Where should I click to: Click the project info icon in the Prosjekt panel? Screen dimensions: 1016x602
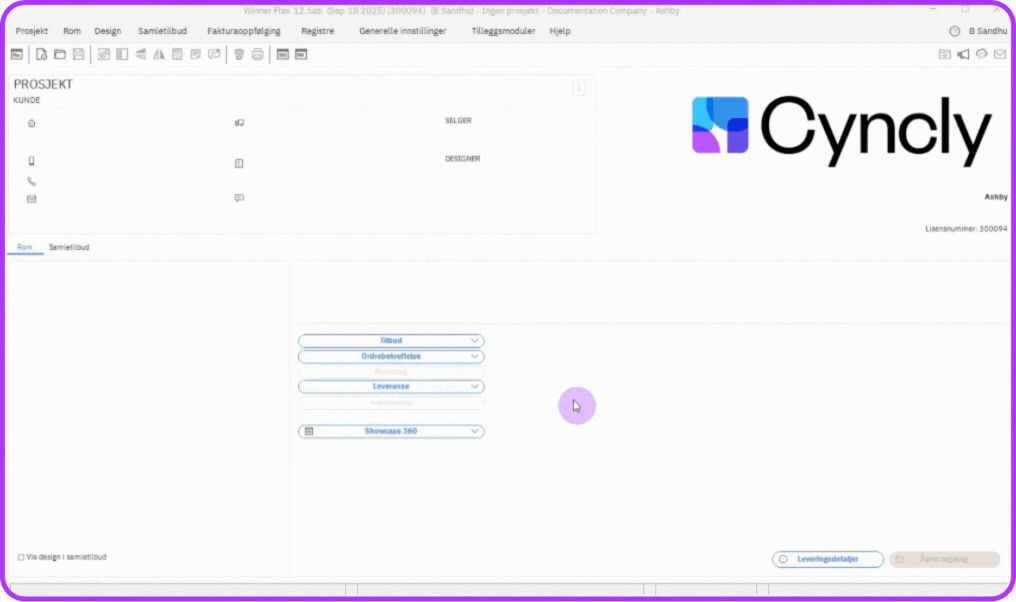[x=579, y=88]
